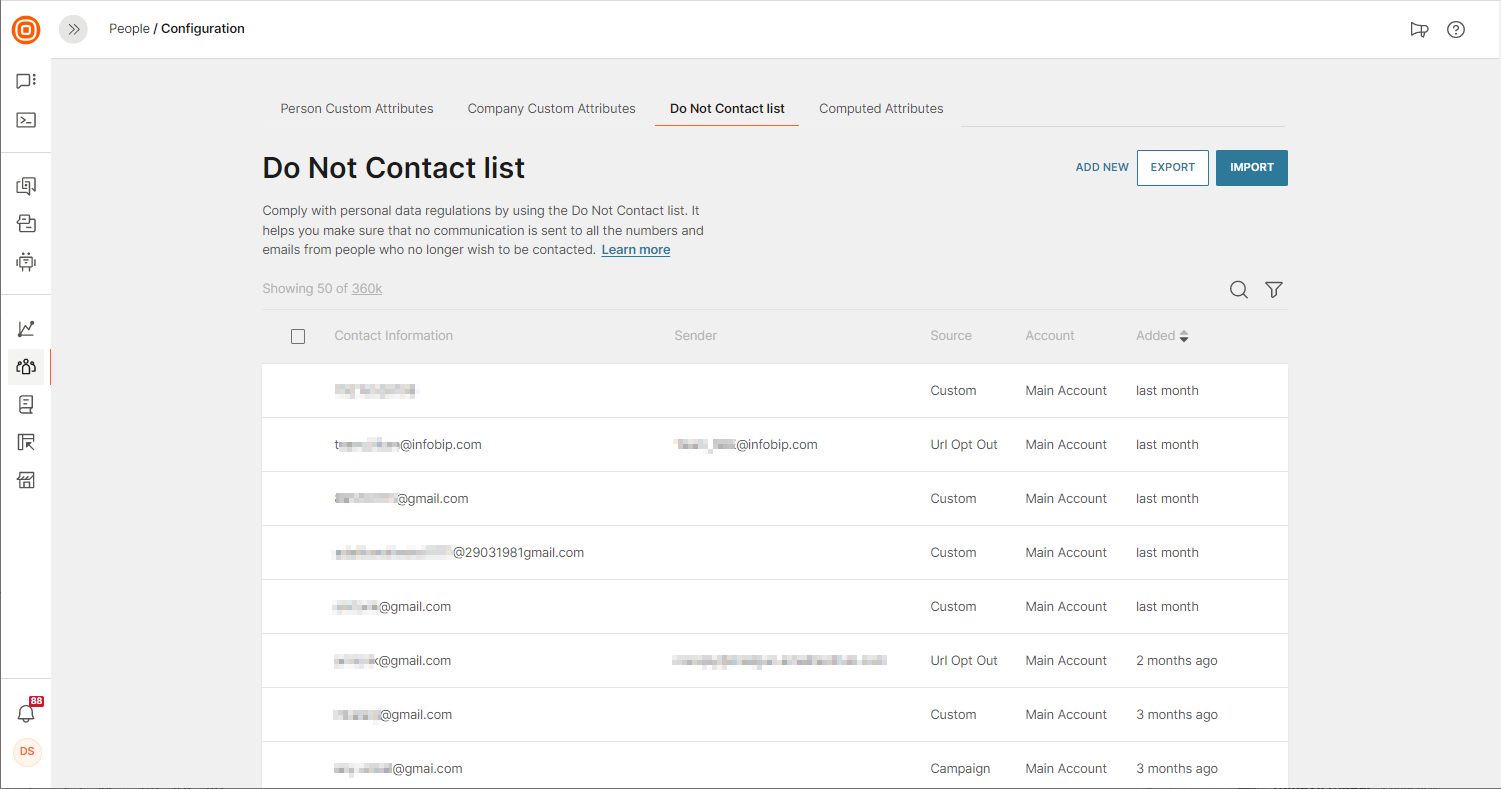Image resolution: width=1501 pixels, height=789 pixels.
Task: Follow the Learn more link
Action: coord(635,250)
